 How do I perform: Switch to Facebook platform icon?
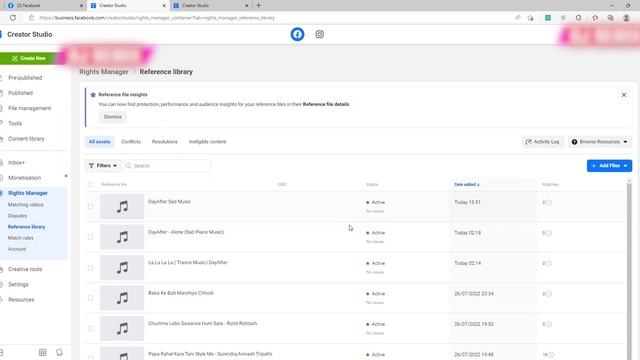tap(297, 34)
